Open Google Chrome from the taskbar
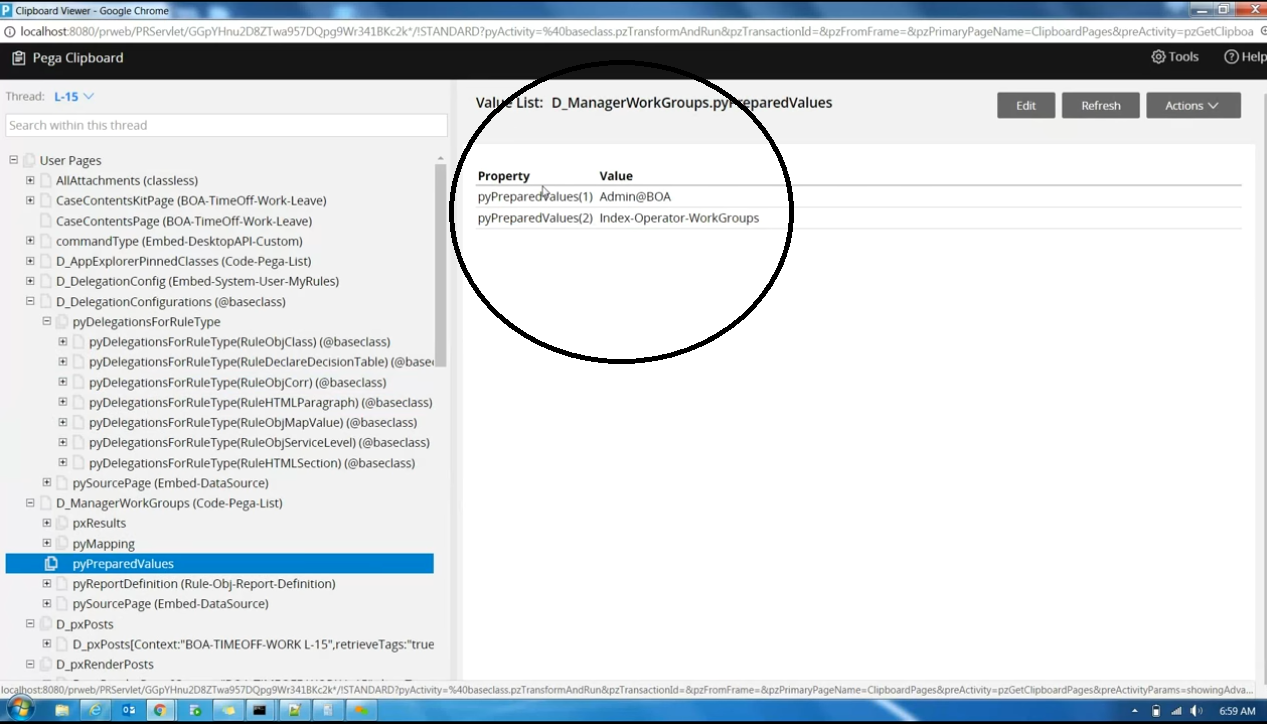 coord(160,710)
